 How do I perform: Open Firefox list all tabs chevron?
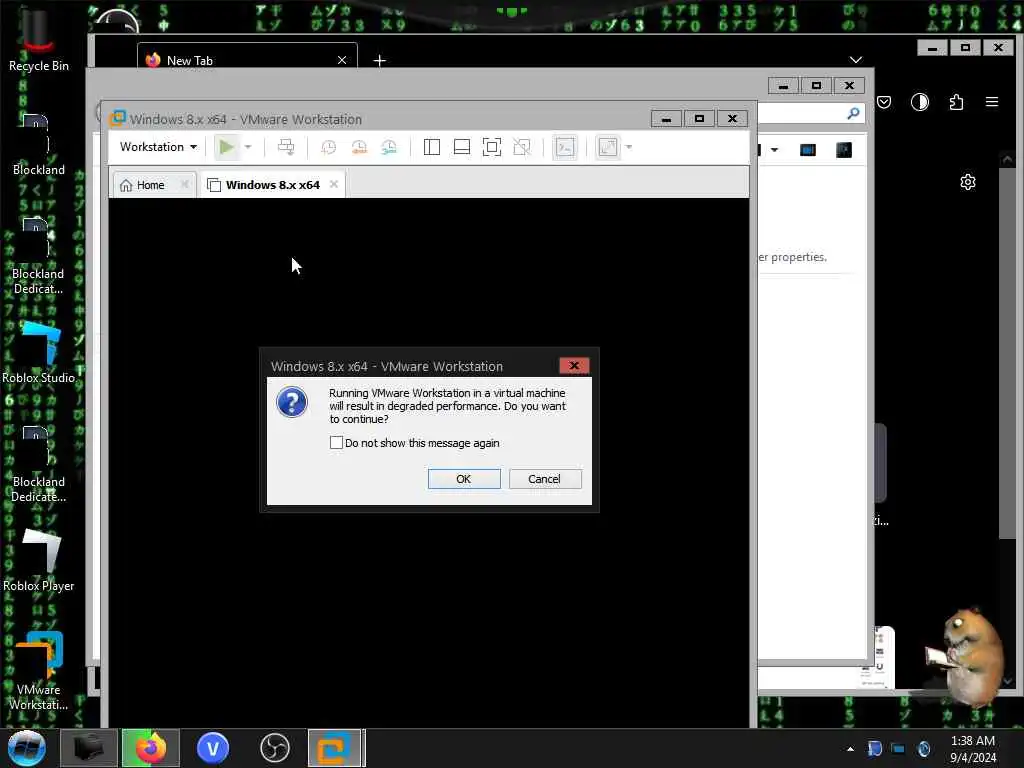coord(856,59)
